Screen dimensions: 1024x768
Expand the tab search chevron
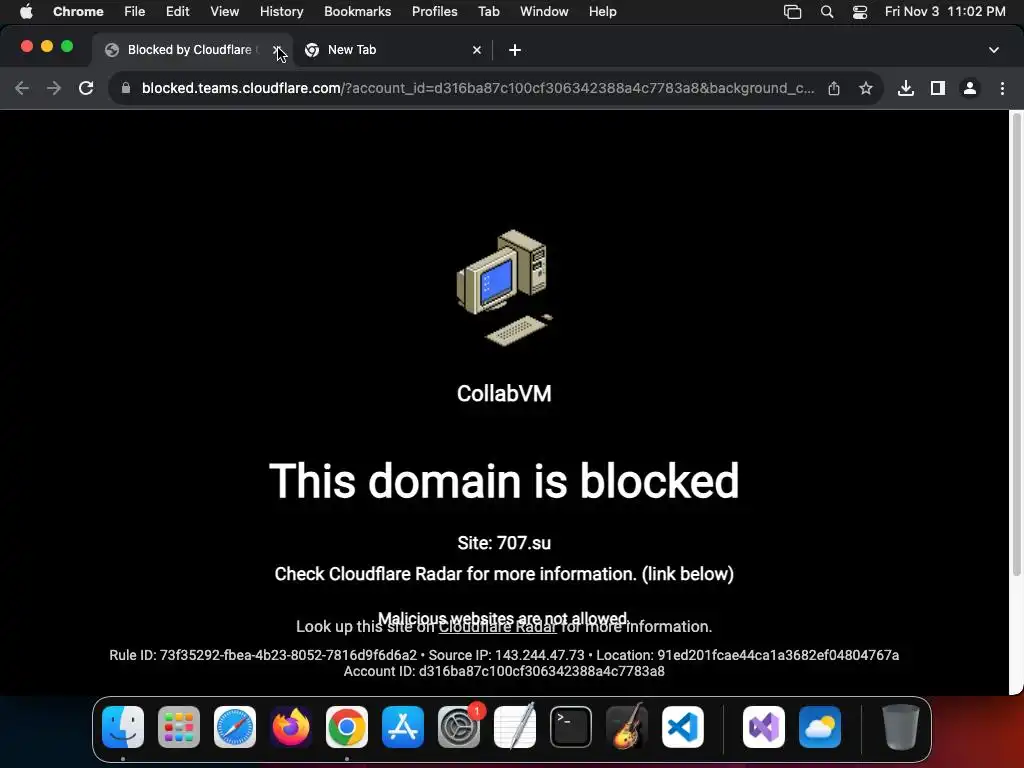pos(994,50)
